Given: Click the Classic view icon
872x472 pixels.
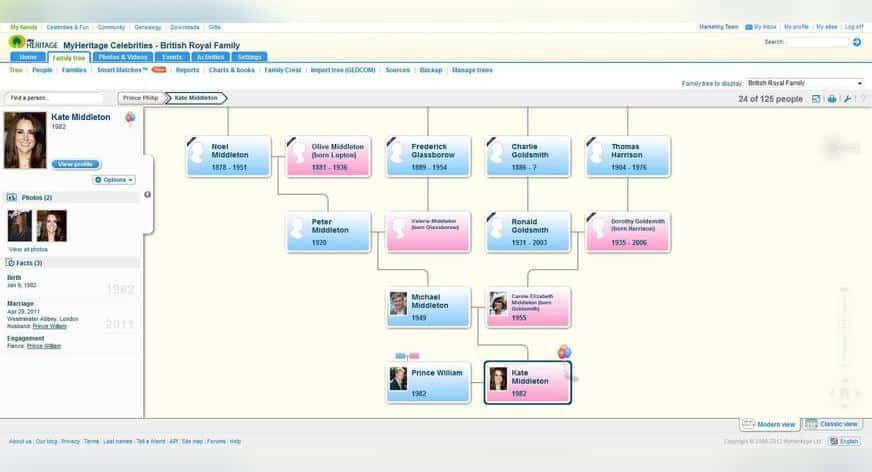Looking at the screenshot, I should (811, 424).
